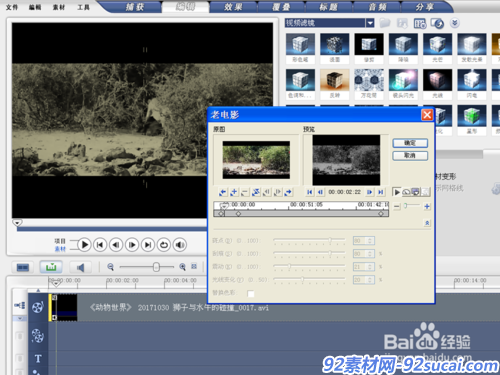This screenshot has height=375, width=500.
Task: Switch to the 效果 step tab
Action: pos(233,7)
